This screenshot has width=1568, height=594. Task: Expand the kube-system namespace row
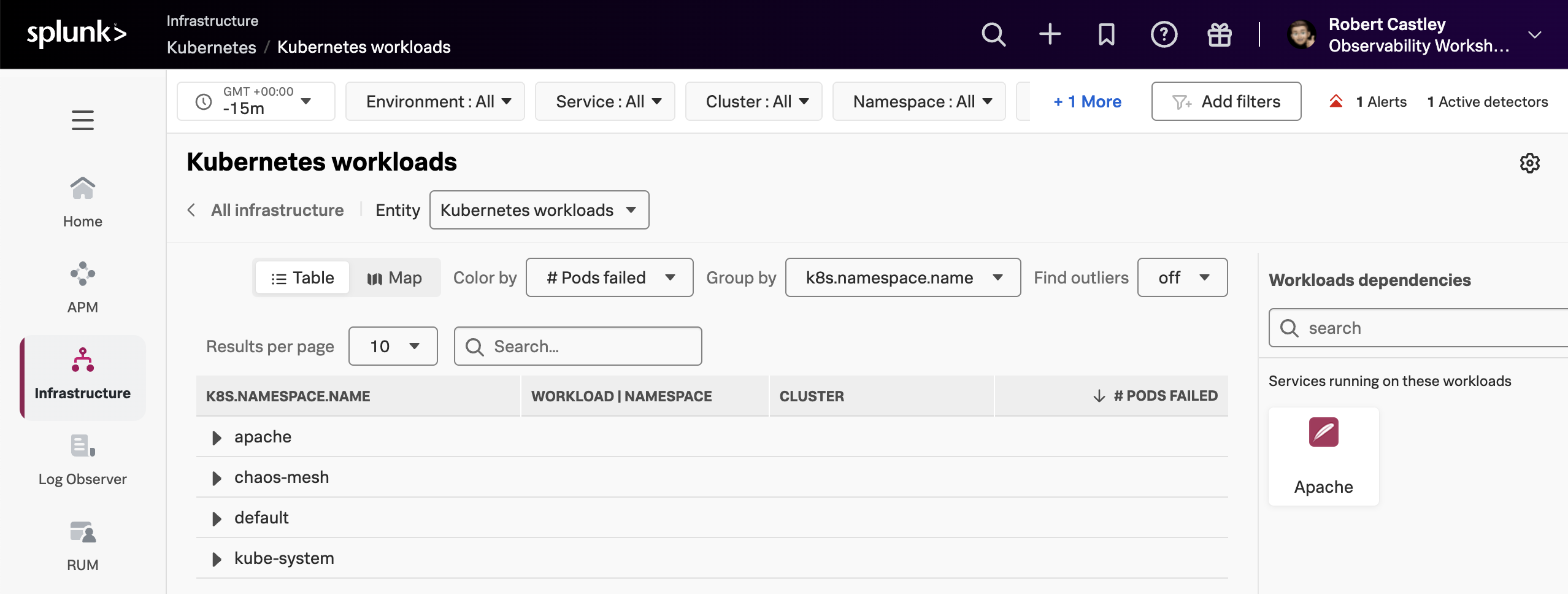[217, 559]
